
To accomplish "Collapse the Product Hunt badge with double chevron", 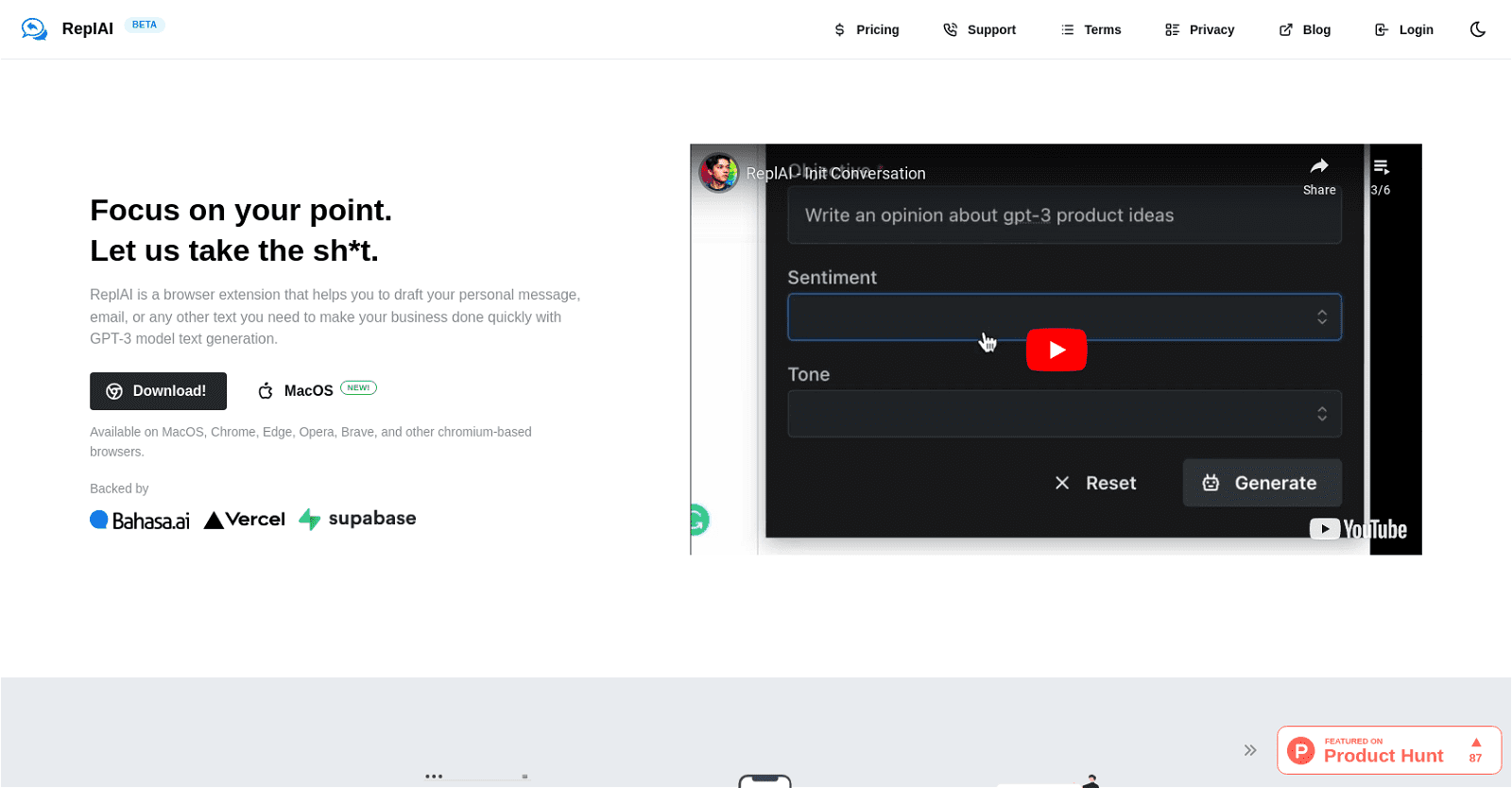I will [1250, 750].
